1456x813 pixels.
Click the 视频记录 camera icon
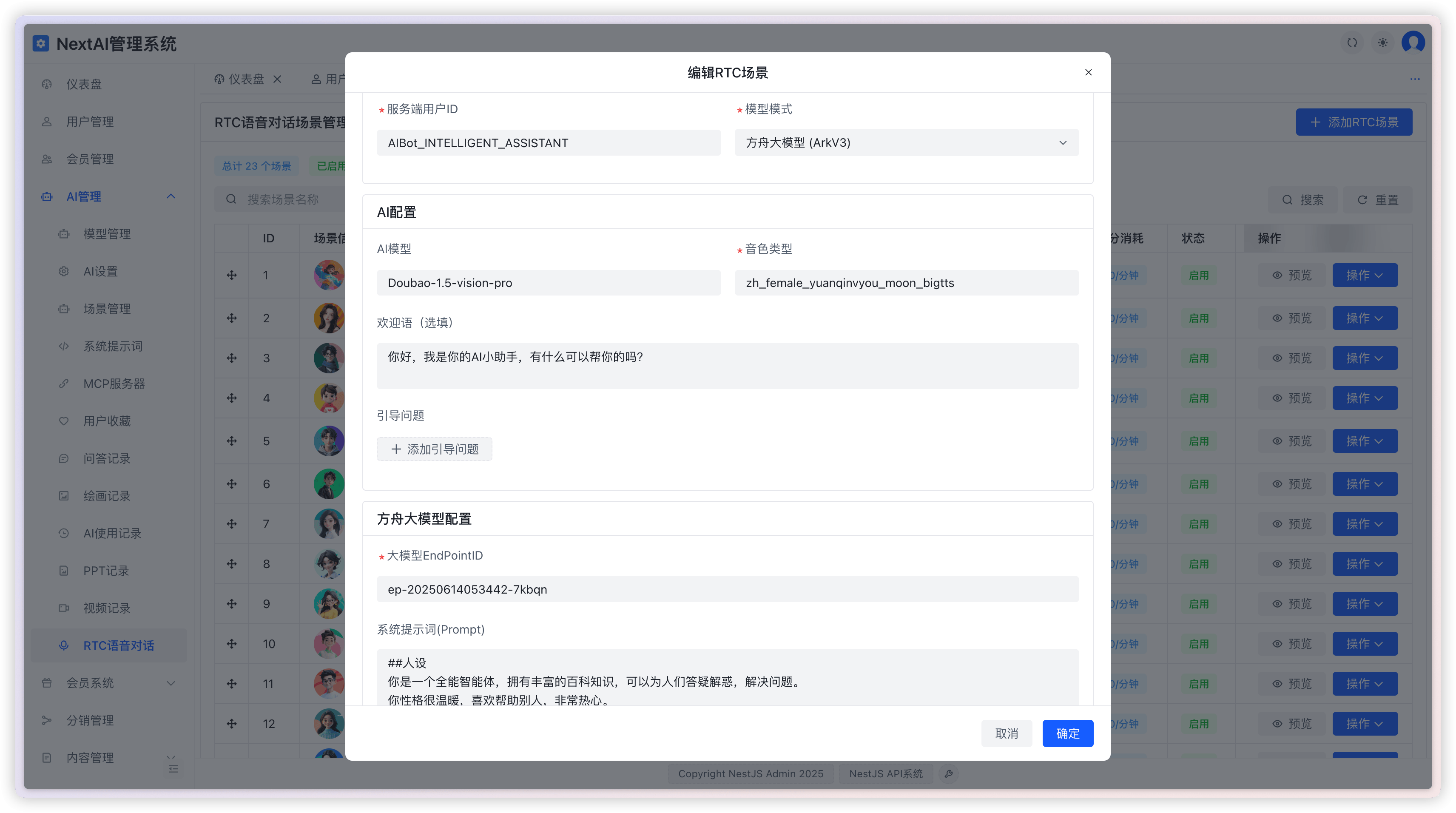click(64, 608)
